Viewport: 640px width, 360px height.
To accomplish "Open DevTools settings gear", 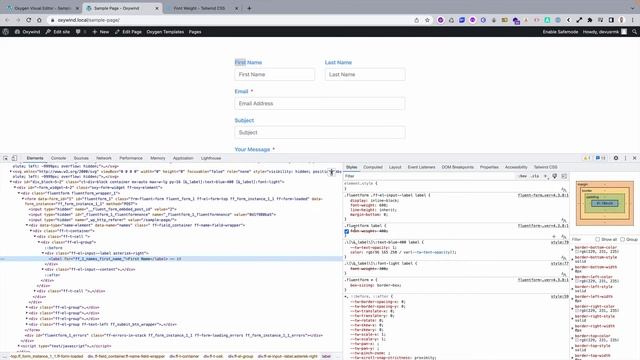I will pos(616,158).
